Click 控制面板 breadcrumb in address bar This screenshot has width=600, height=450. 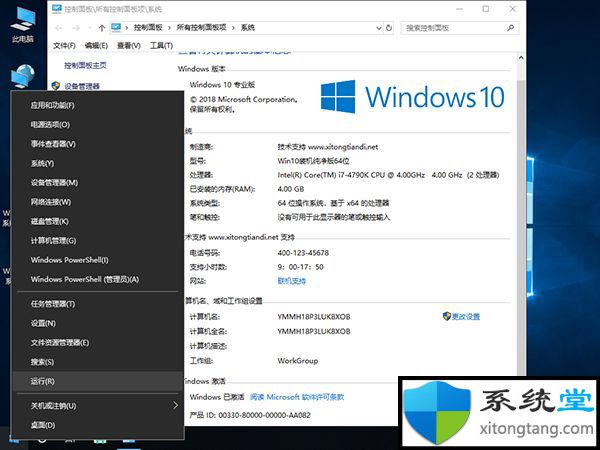point(148,28)
